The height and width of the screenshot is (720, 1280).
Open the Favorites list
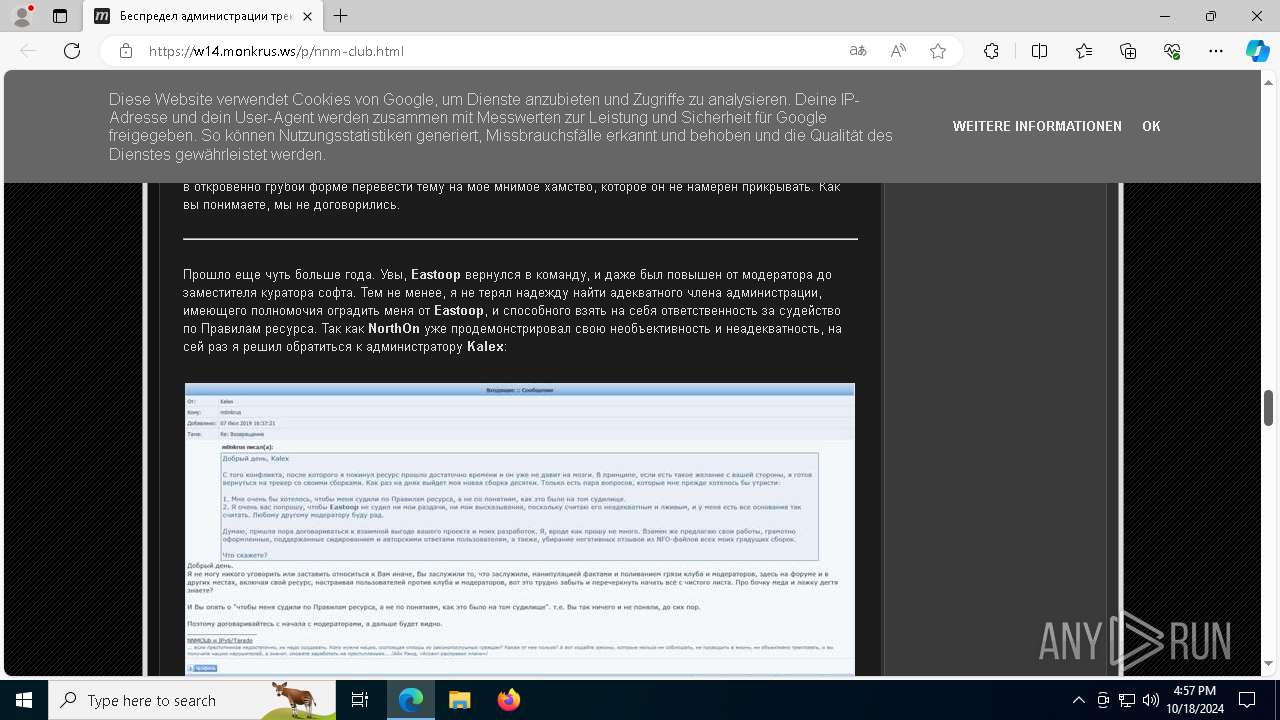(1084, 51)
